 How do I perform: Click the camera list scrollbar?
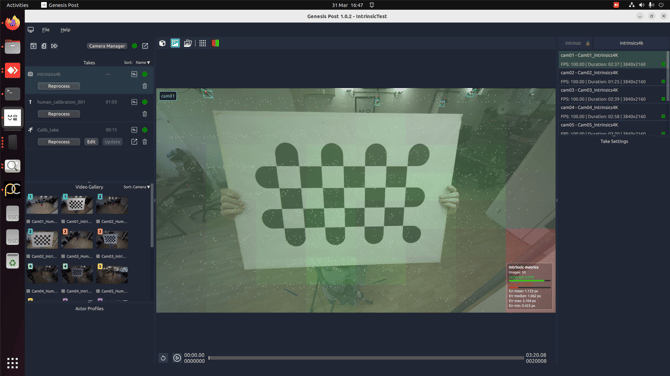667,77
